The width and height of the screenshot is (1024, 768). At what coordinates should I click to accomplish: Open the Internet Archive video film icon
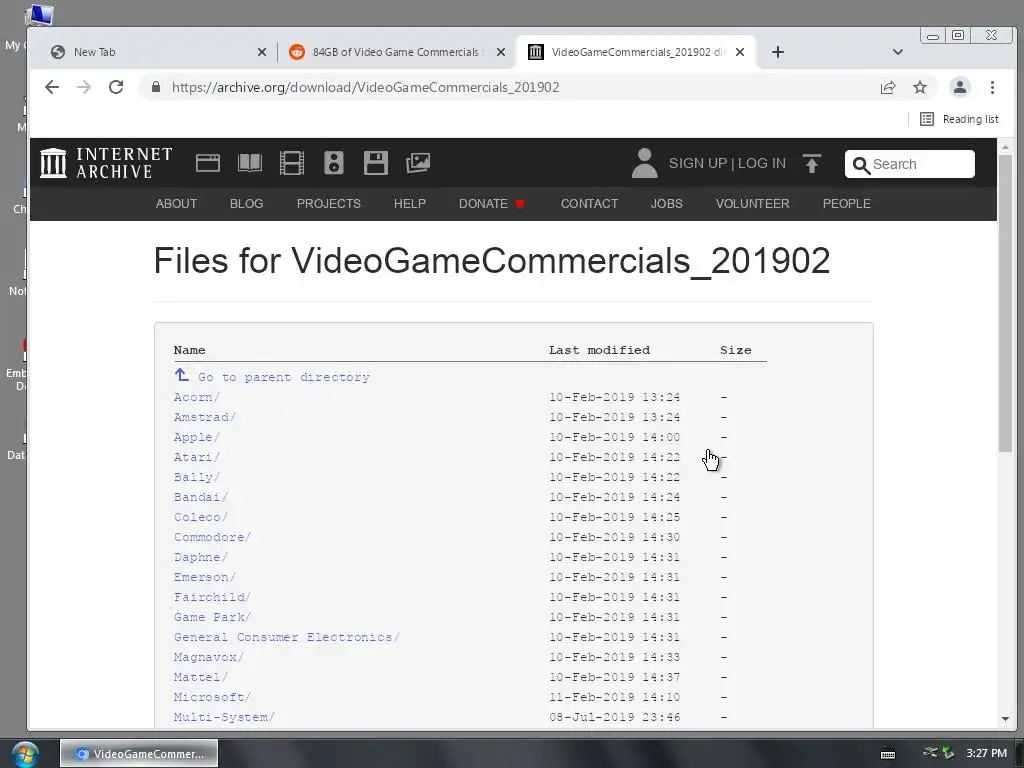pyautogui.click(x=292, y=163)
